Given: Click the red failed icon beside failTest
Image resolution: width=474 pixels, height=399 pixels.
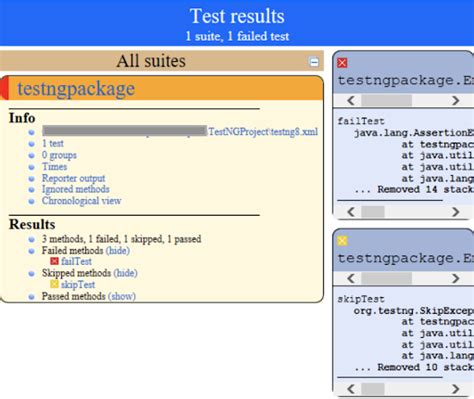Looking at the screenshot, I should 54,261.
